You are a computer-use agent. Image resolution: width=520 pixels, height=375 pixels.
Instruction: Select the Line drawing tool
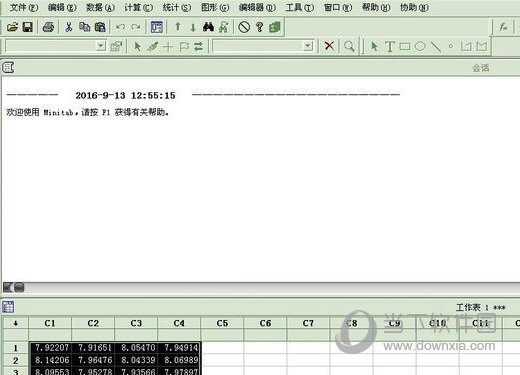[x=435, y=47]
